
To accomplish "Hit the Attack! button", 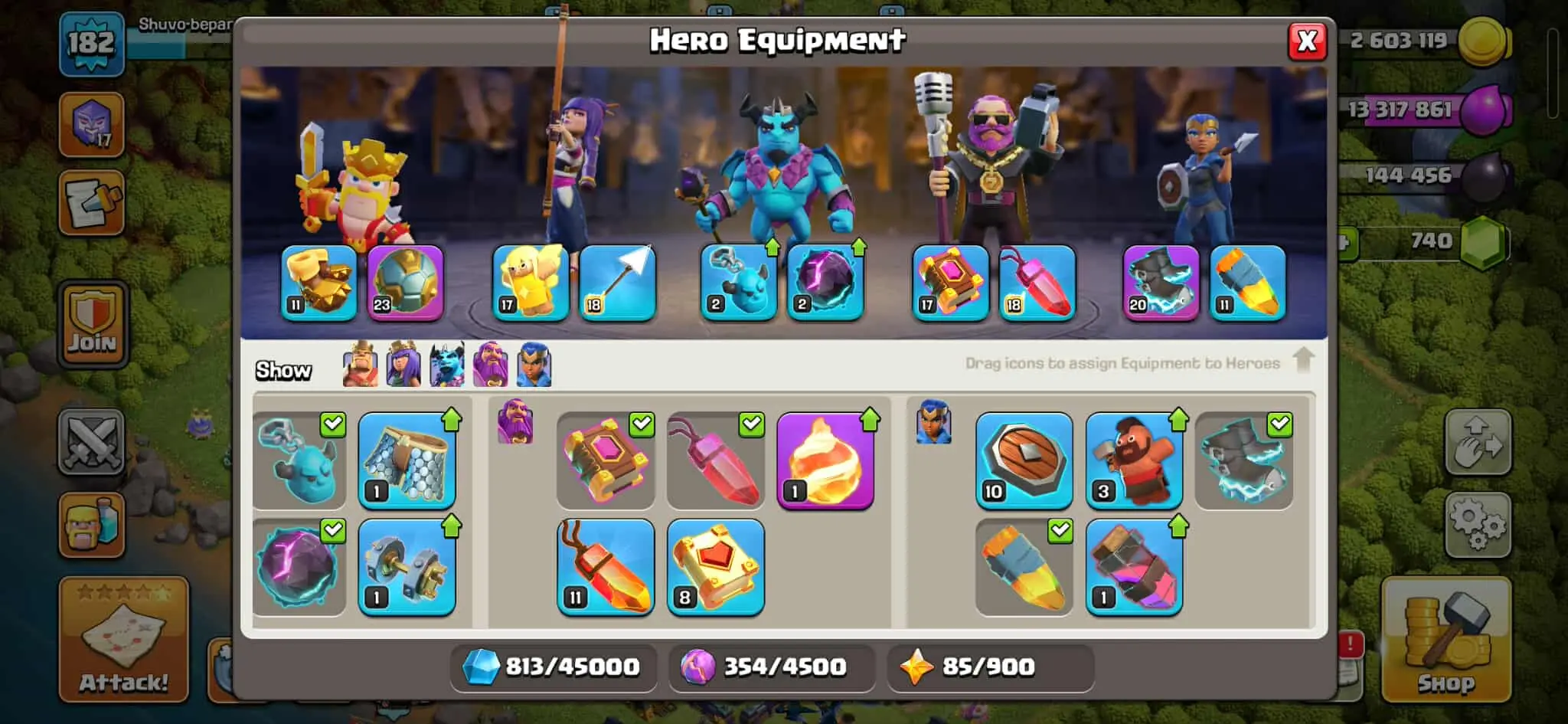I will [123, 640].
